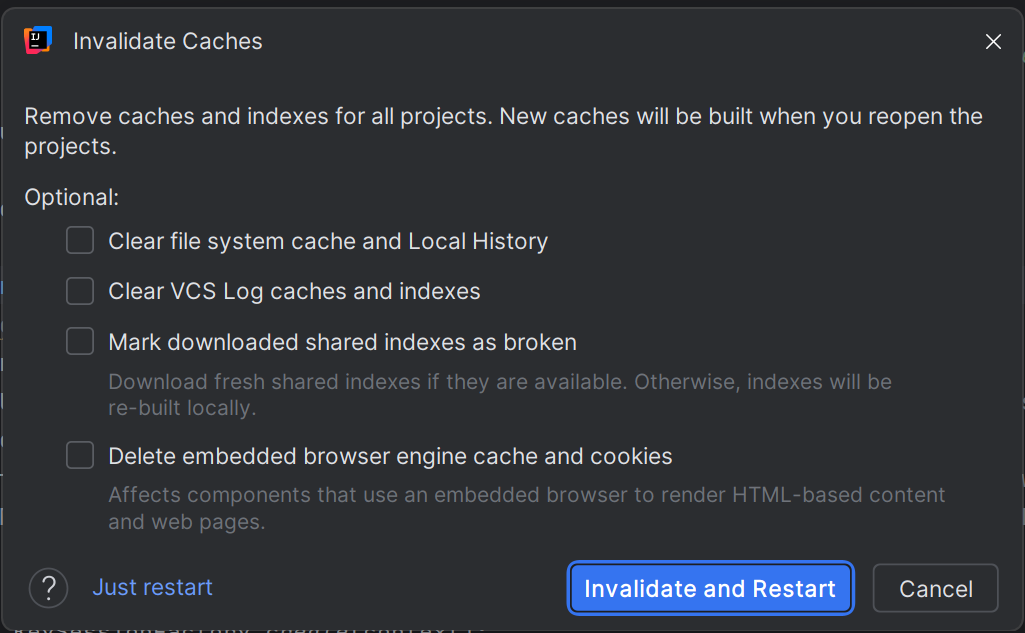Click the empty title bar area before X
Screen dimensions: 1025x633
(620, 42)
